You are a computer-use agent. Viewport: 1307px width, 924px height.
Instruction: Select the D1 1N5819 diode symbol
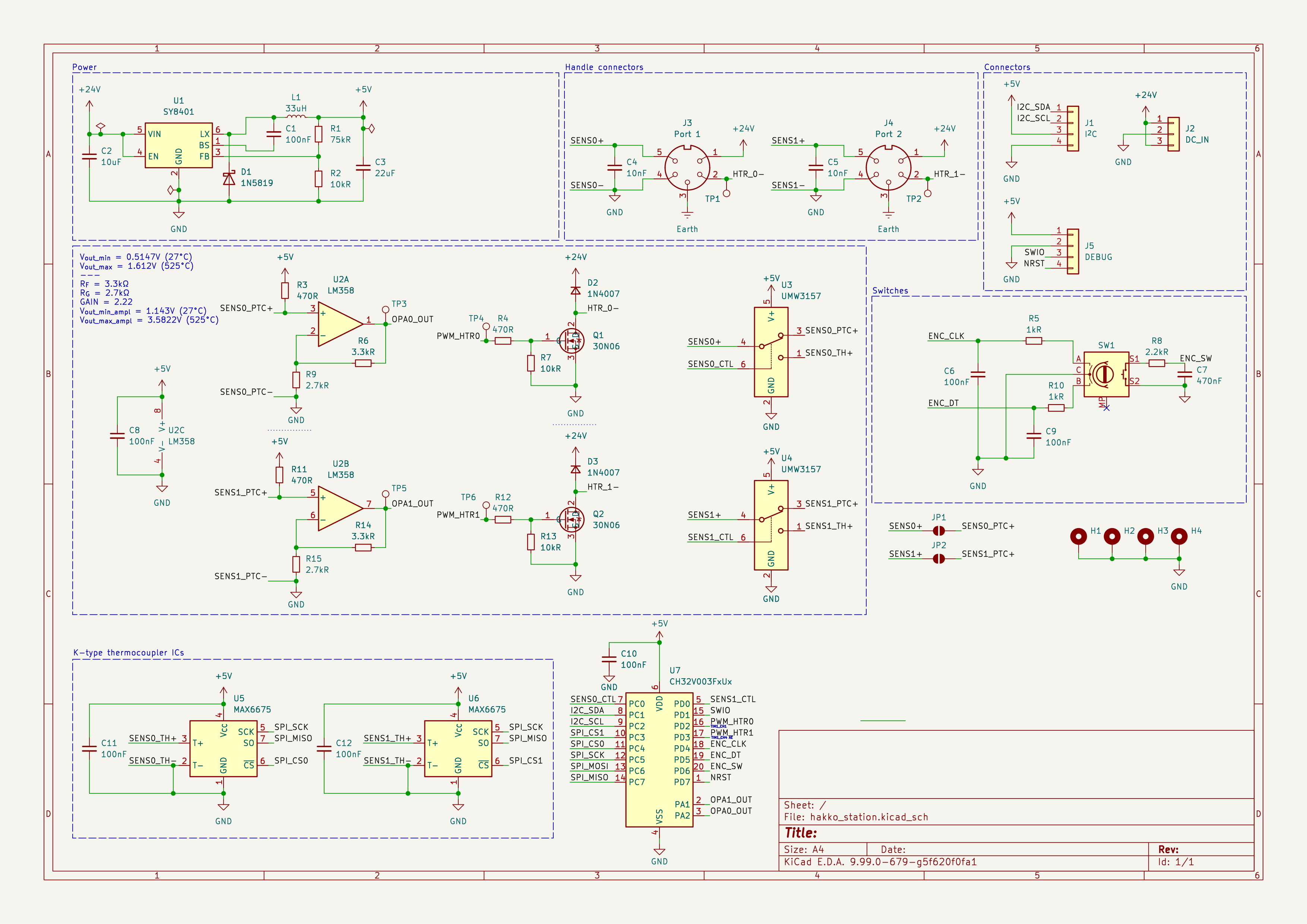(229, 179)
